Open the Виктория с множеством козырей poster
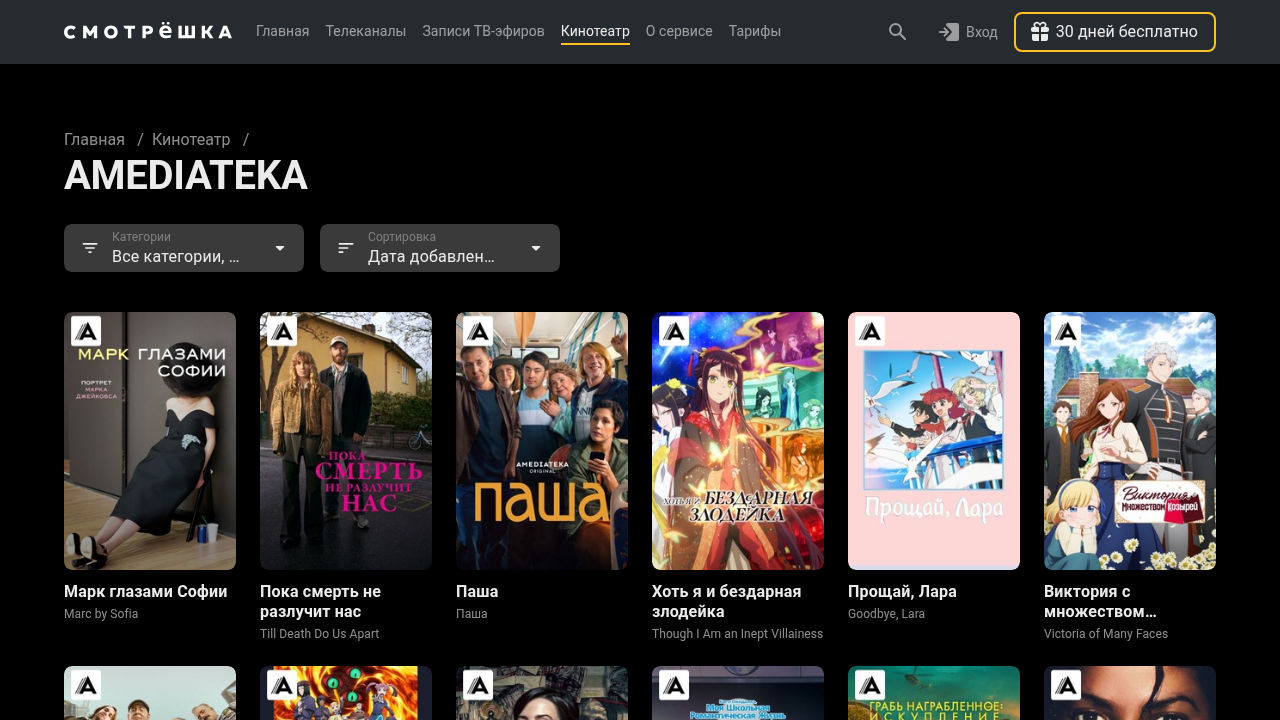The width and height of the screenshot is (1280, 720). [1130, 441]
